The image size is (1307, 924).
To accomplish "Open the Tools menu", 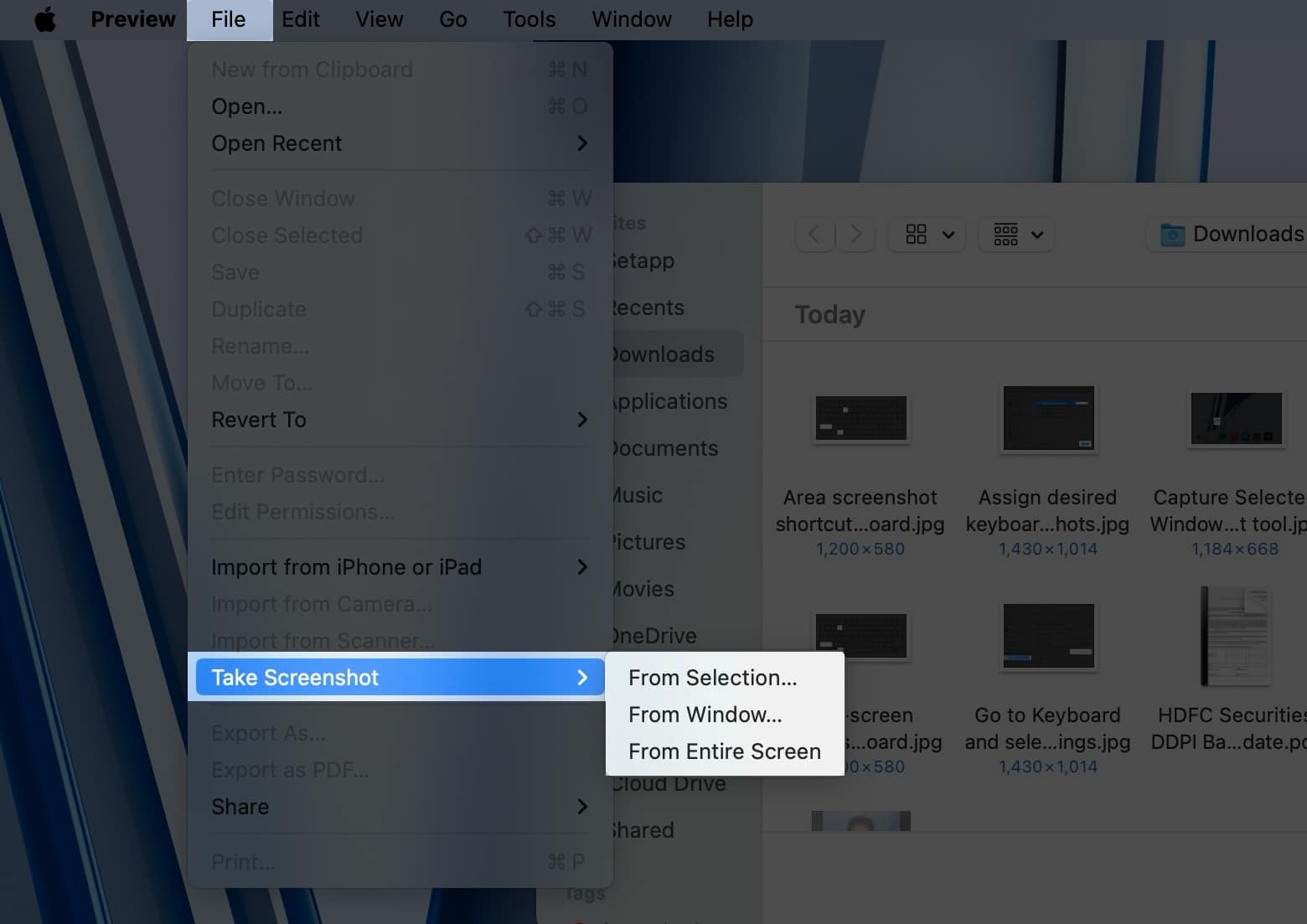I will point(529,19).
